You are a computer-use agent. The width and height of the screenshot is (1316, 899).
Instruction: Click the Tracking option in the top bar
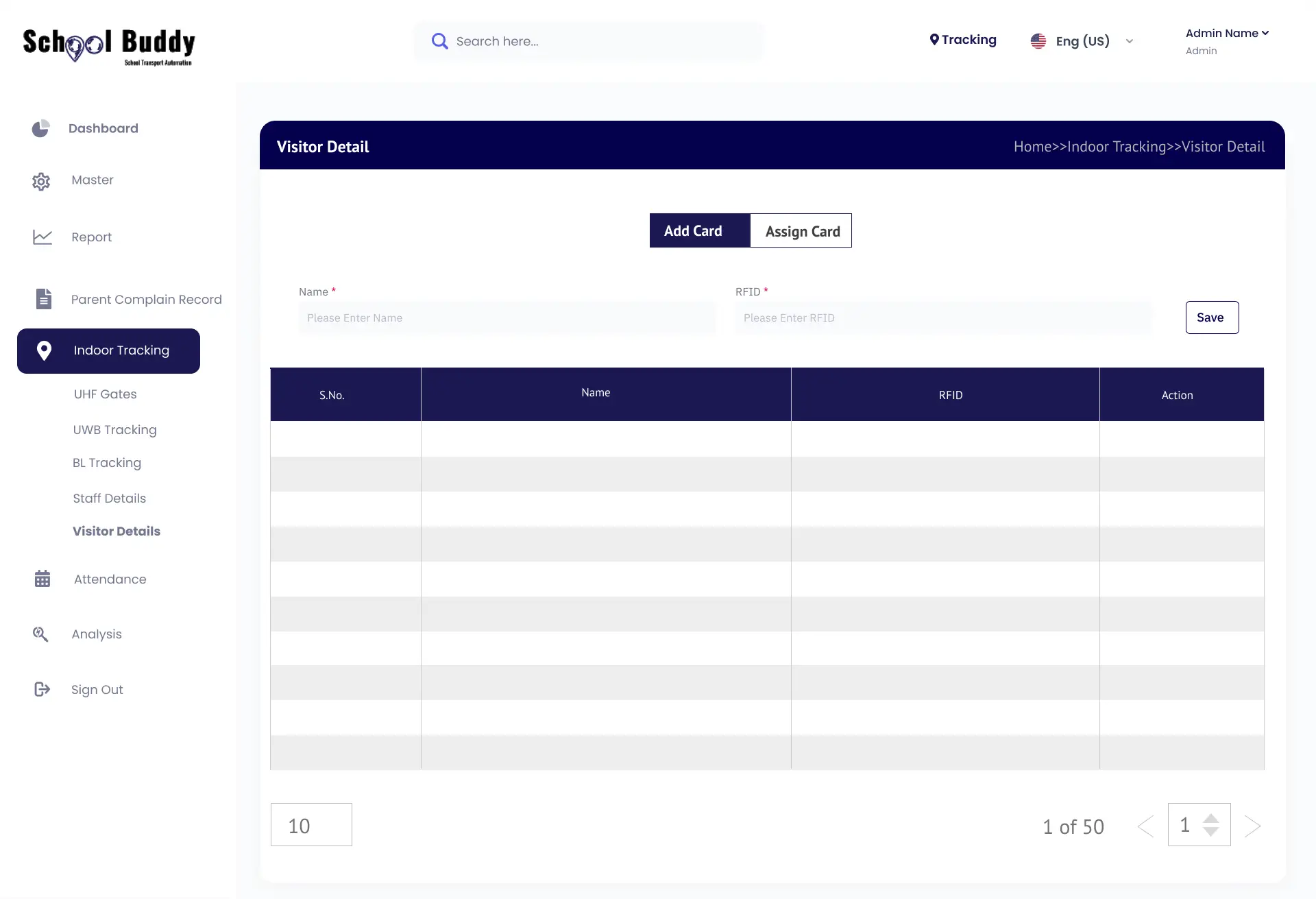pyautogui.click(x=963, y=40)
